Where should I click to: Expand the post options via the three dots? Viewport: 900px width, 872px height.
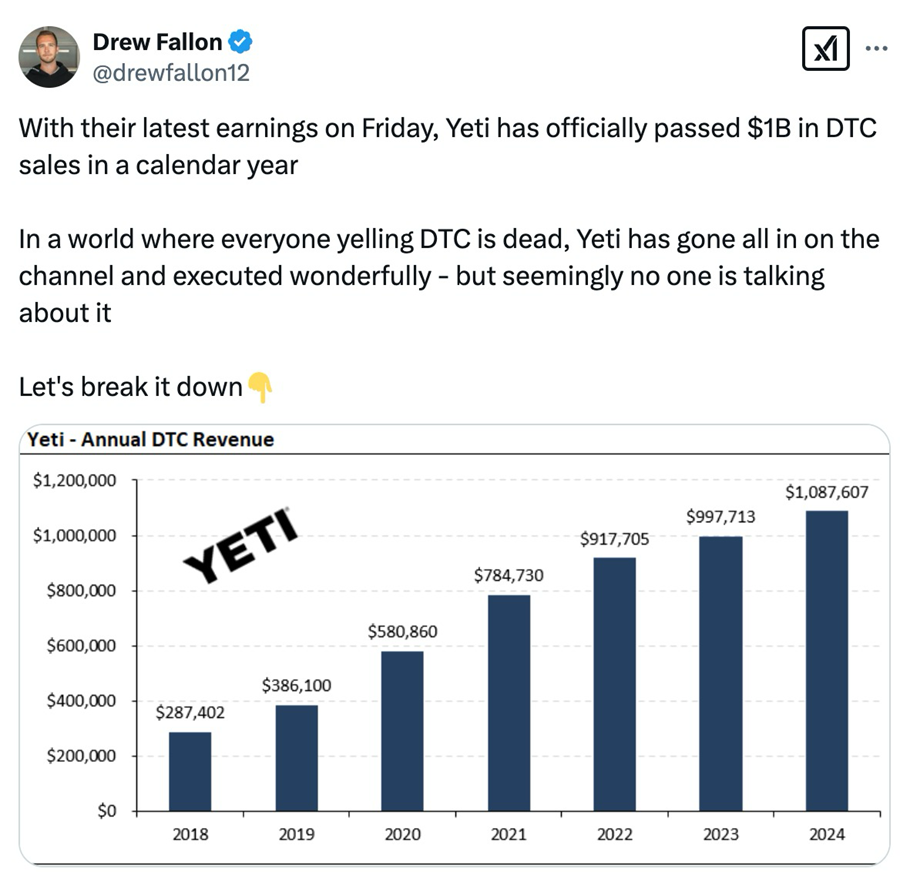tap(875, 48)
